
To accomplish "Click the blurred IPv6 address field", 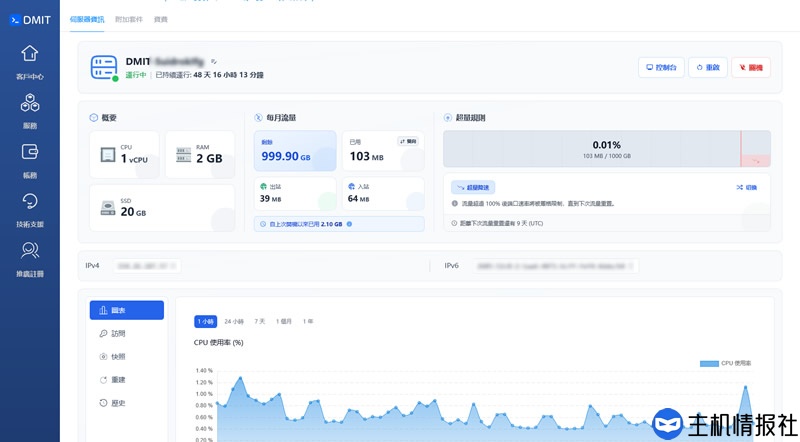I will click(555, 266).
